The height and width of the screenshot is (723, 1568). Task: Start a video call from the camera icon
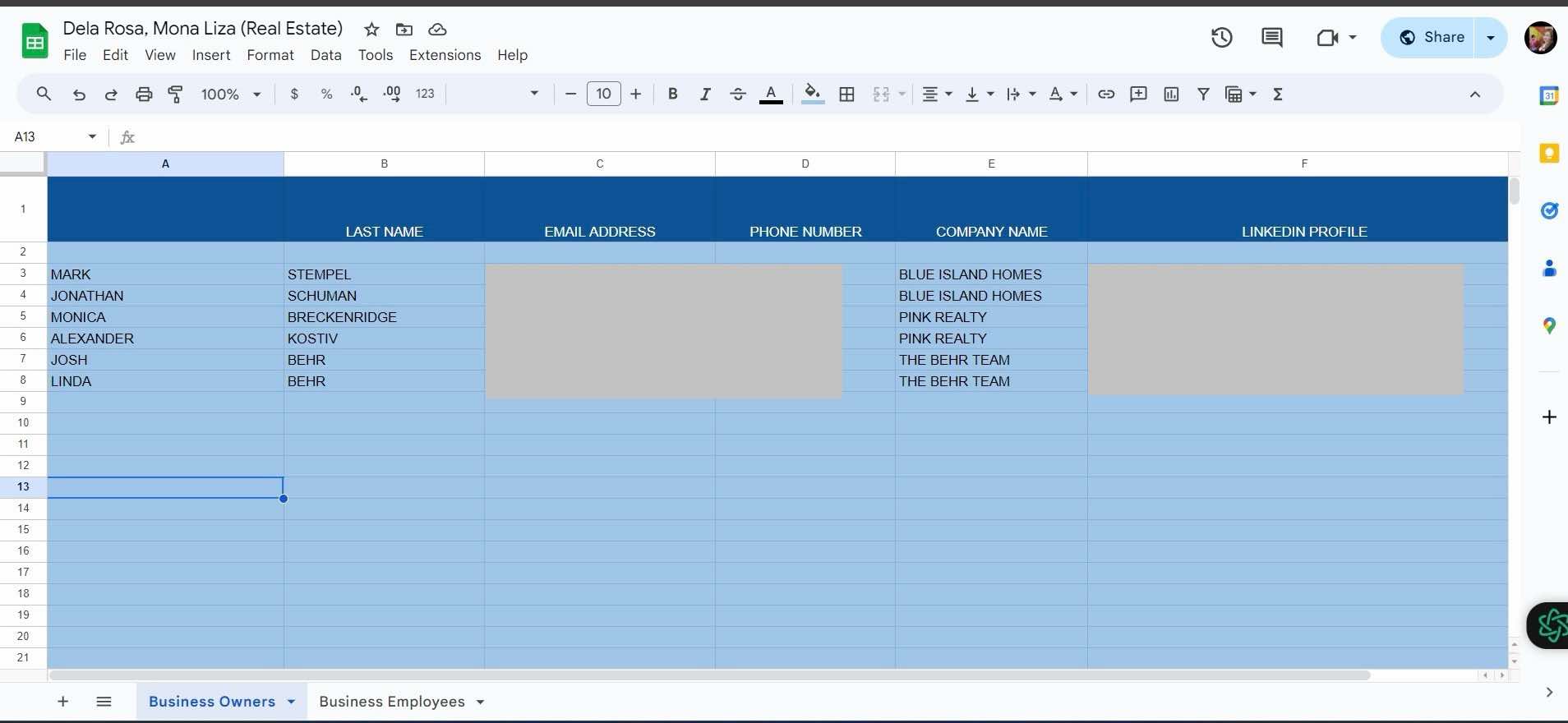pyautogui.click(x=1327, y=38)
